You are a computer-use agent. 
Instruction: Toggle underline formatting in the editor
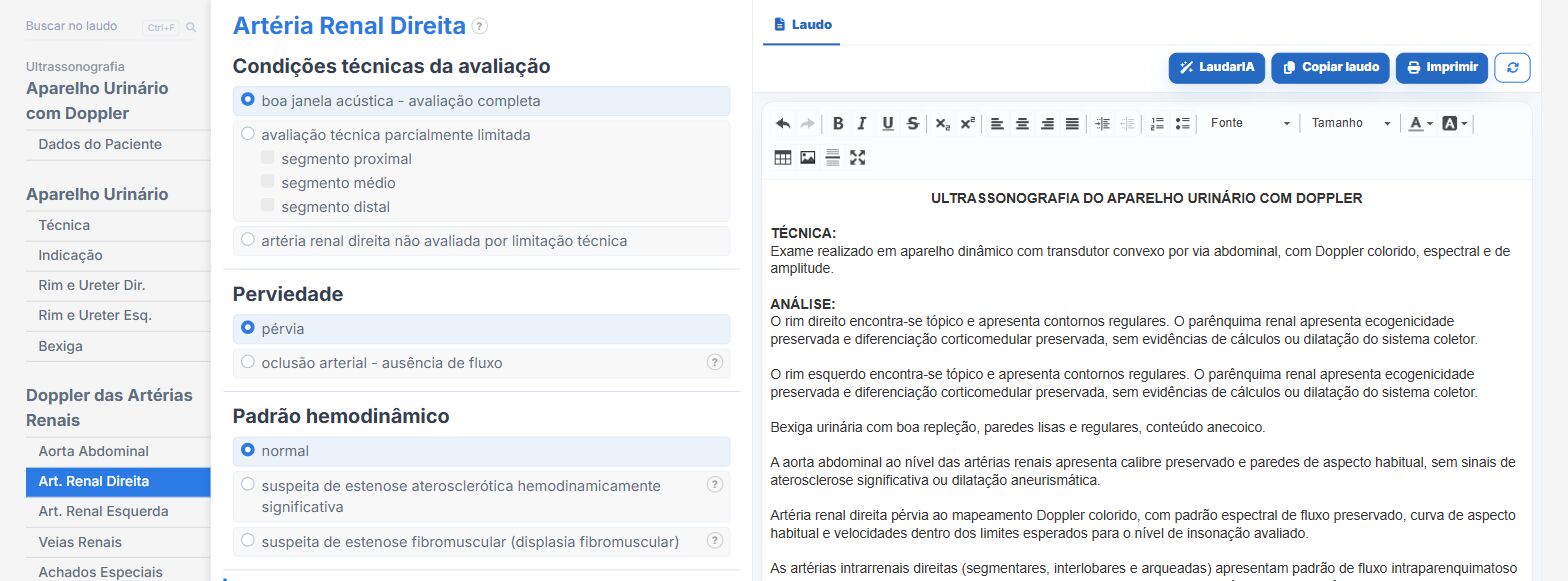[888, 123]
